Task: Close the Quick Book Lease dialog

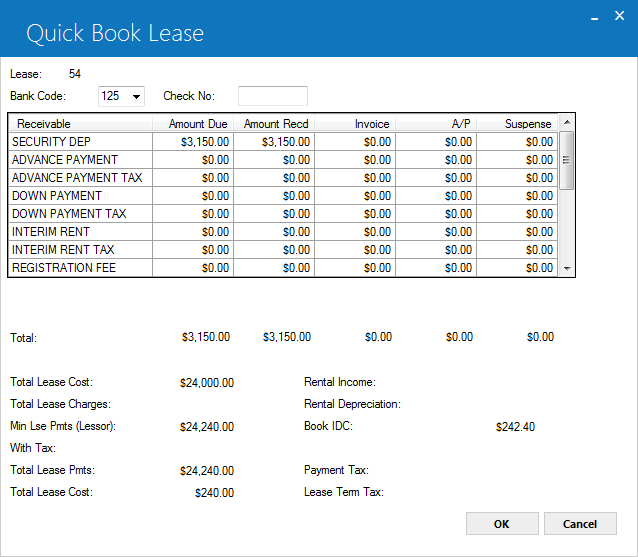Action: coord(619,16)
